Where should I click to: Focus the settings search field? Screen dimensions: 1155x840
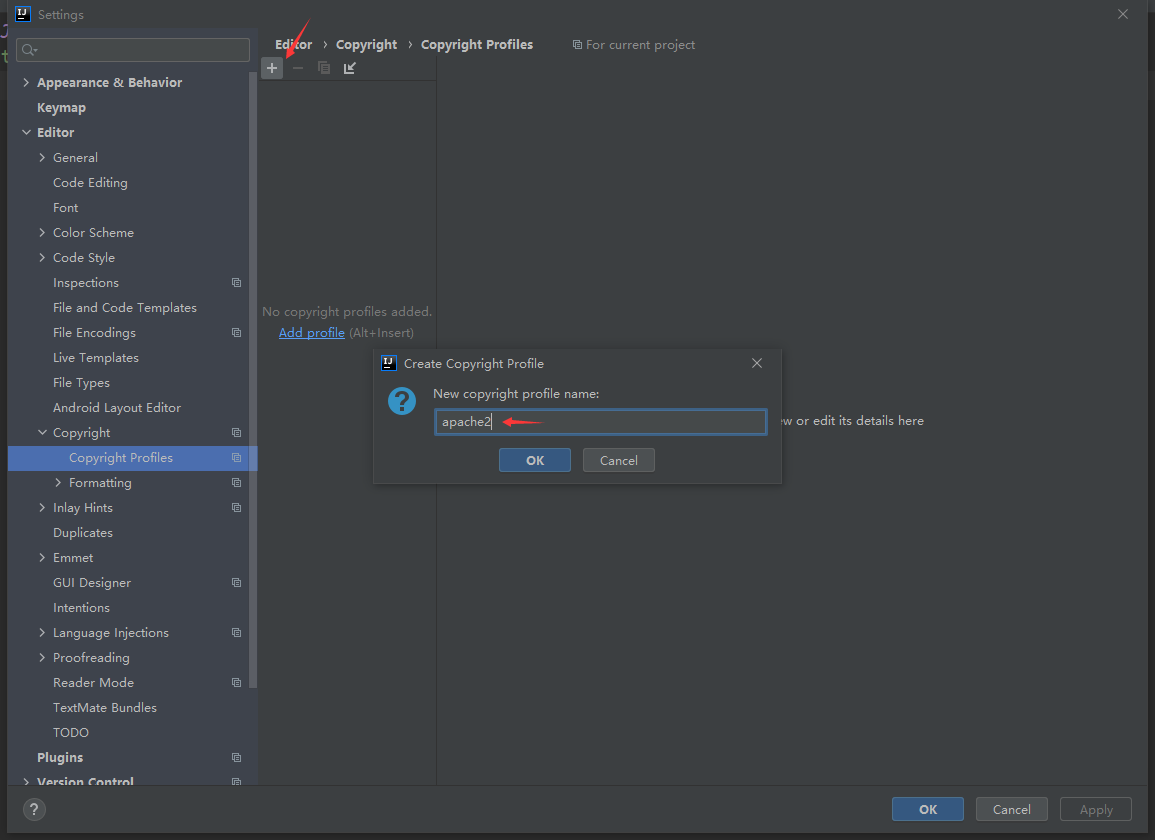click(133, 50)
